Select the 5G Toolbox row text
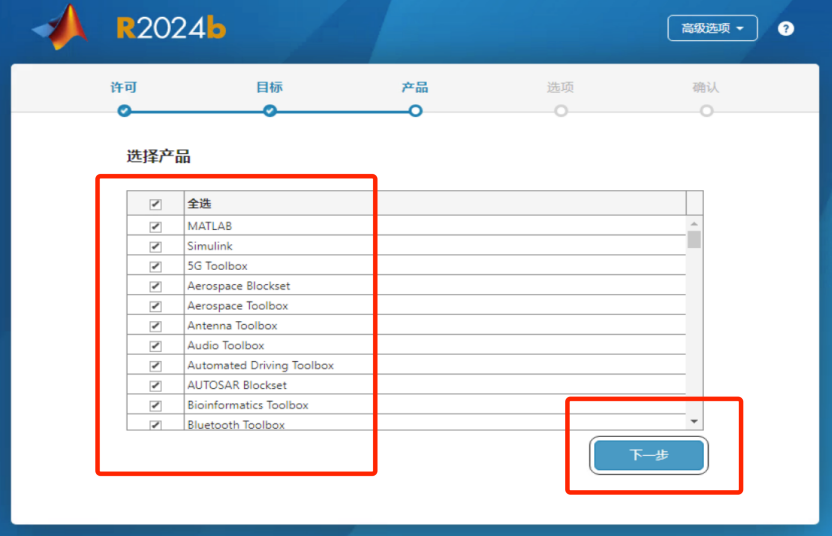This screenshot has height=536, width=832. 218,266
